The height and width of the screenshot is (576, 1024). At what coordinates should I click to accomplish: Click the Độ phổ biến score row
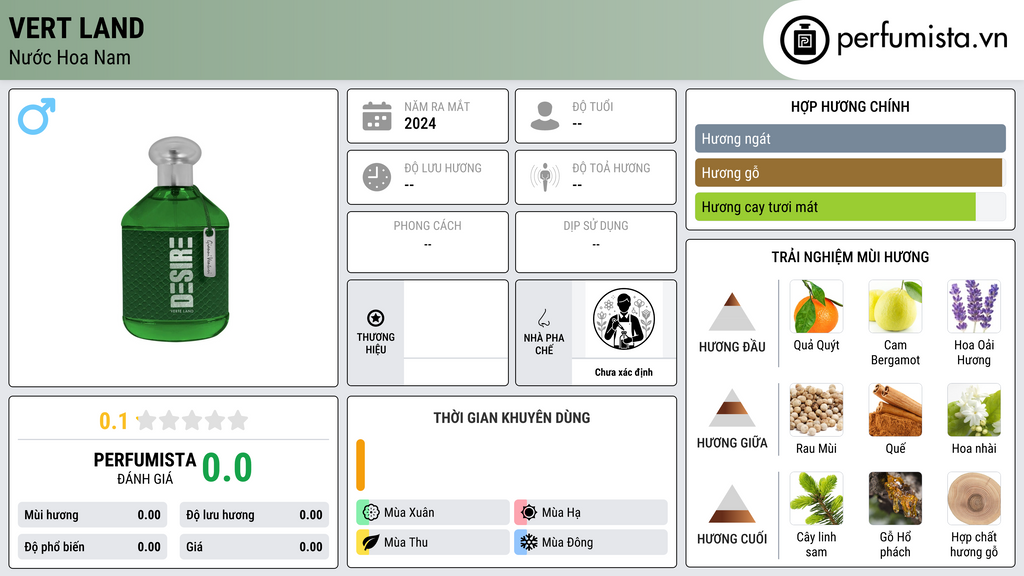92,547
